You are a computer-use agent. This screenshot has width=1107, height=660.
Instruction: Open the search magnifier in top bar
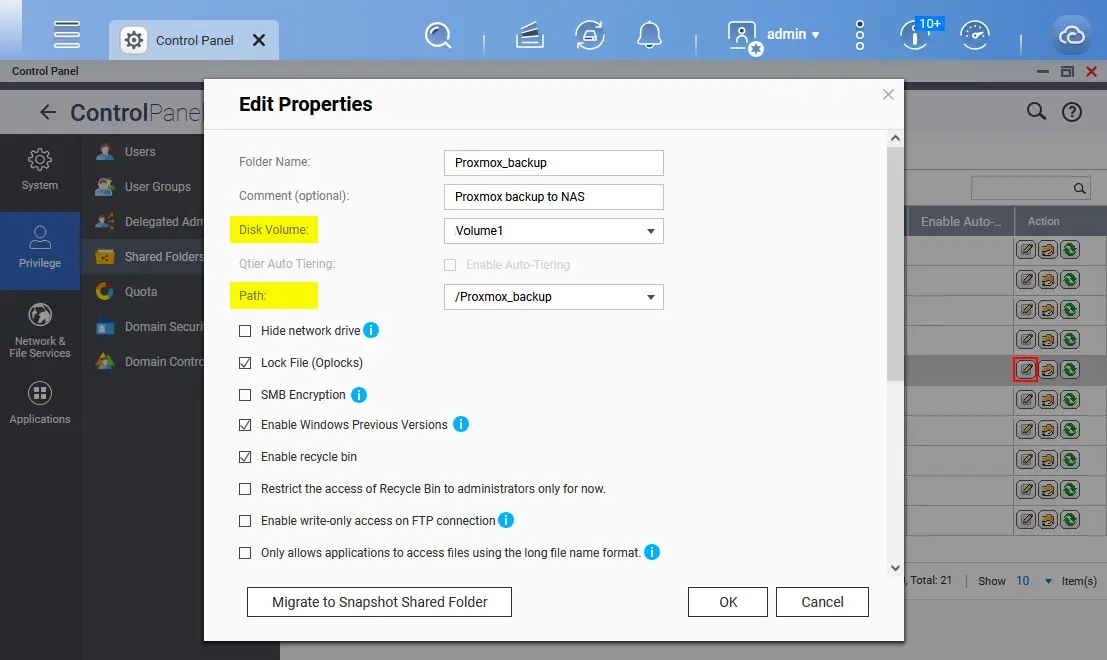[x=438, y=35]
